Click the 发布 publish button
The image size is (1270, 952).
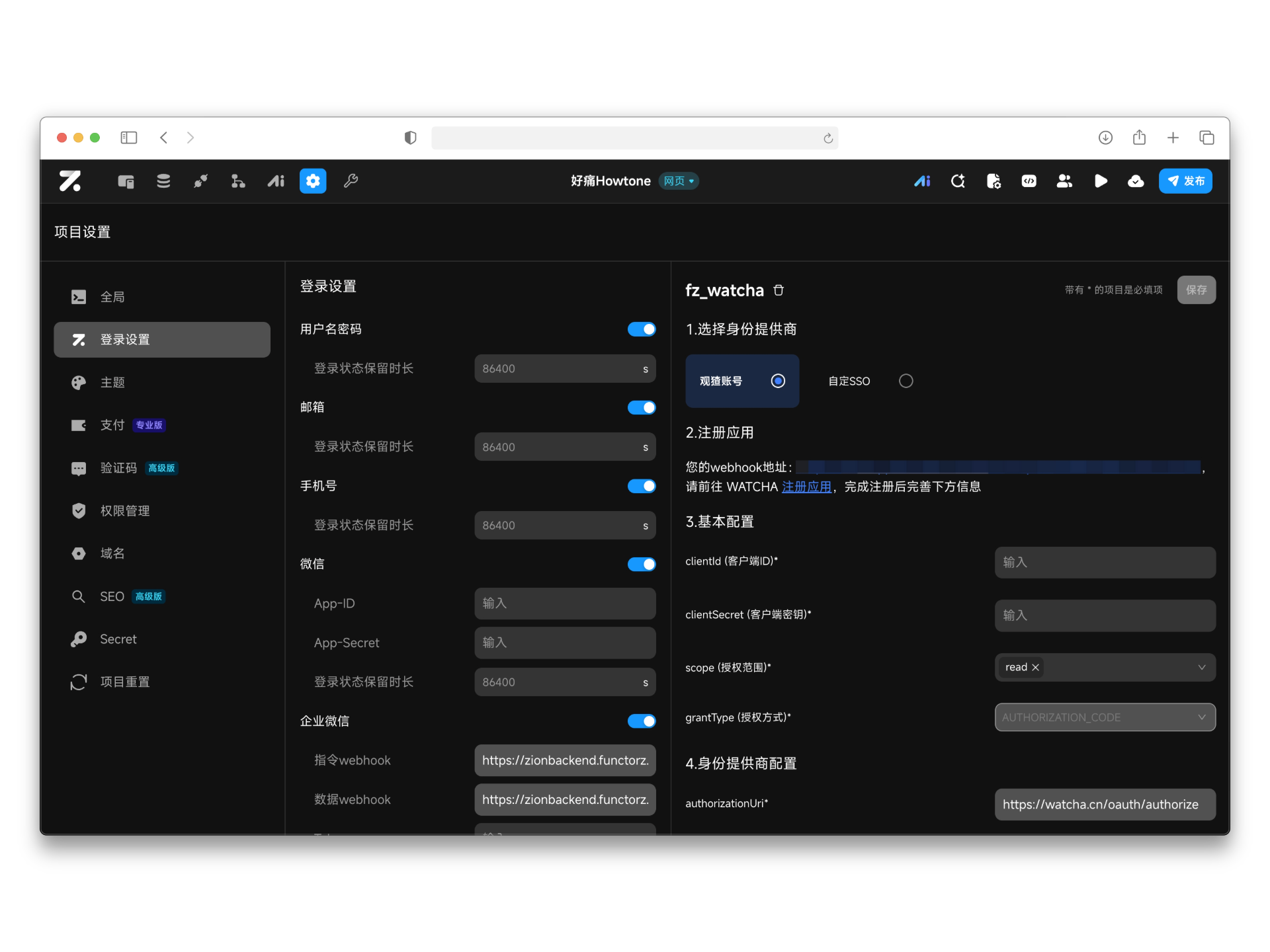pyautogui.click(x=1185, y=181)
